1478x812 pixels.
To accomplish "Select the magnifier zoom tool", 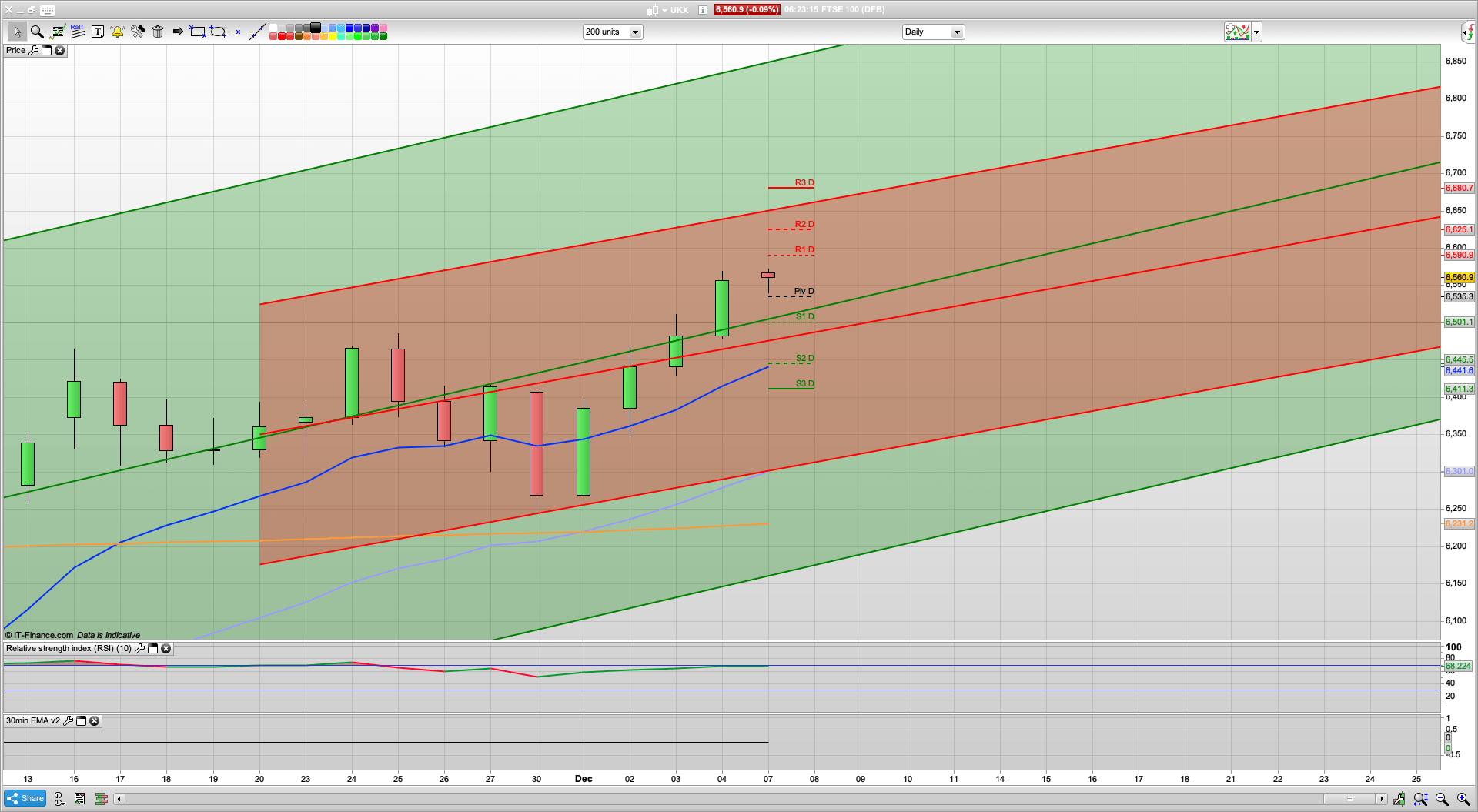I will point(36,32).
